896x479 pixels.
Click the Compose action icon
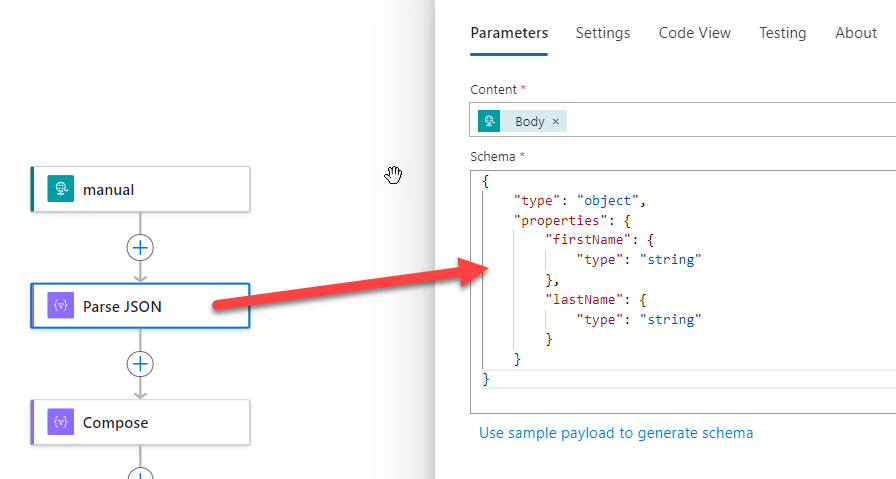(x=61, y=422)
